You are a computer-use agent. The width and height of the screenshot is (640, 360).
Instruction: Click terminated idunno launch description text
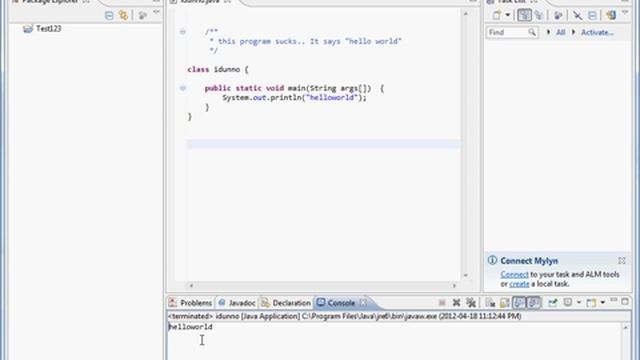pos(344,316)
